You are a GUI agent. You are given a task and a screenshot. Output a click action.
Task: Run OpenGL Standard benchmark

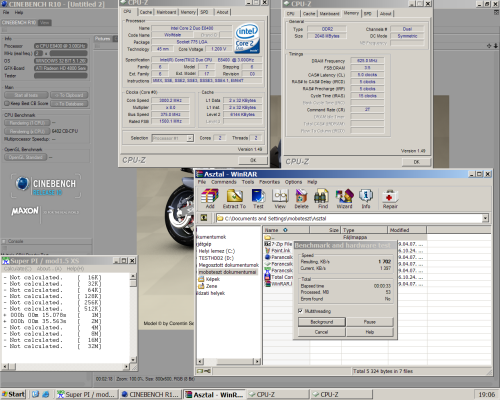(x=26, y=157)
